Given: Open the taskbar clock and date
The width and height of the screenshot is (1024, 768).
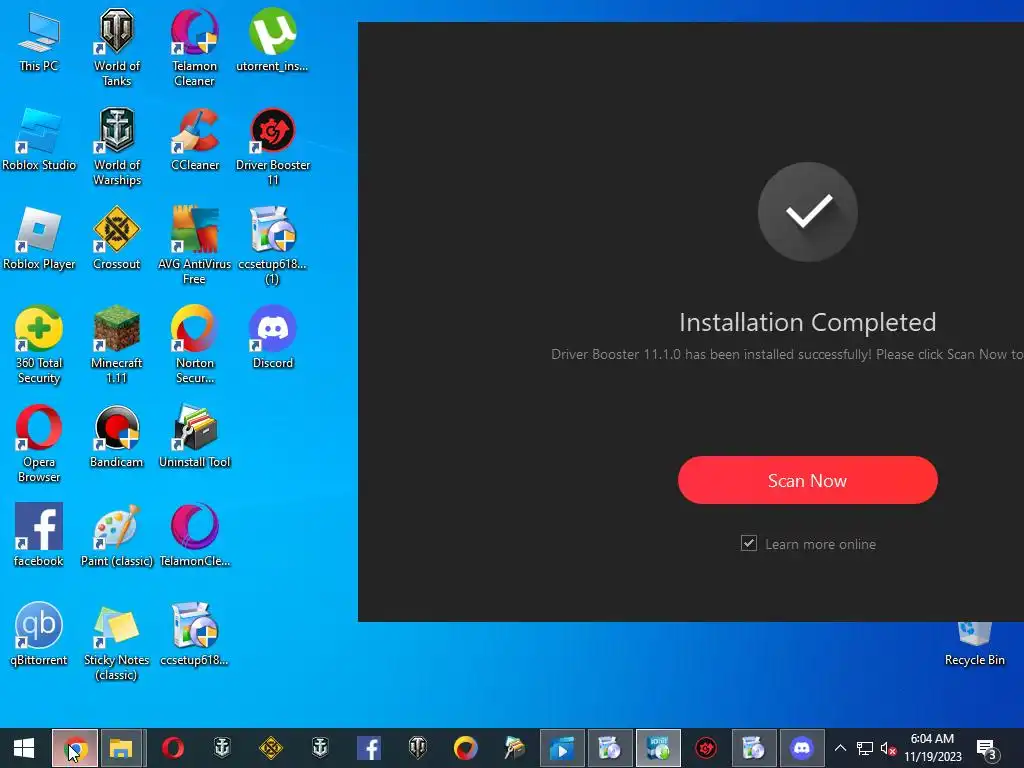Looking at the screenshot, I should point(933,748).
